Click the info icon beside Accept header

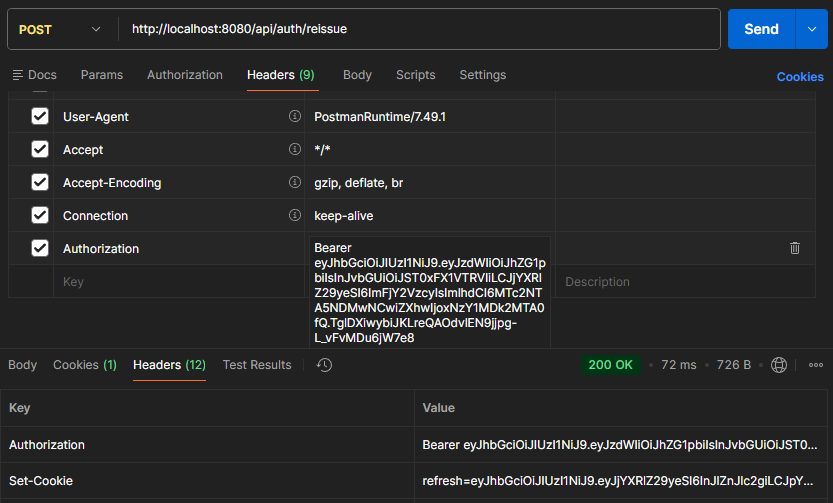(295, 149)
